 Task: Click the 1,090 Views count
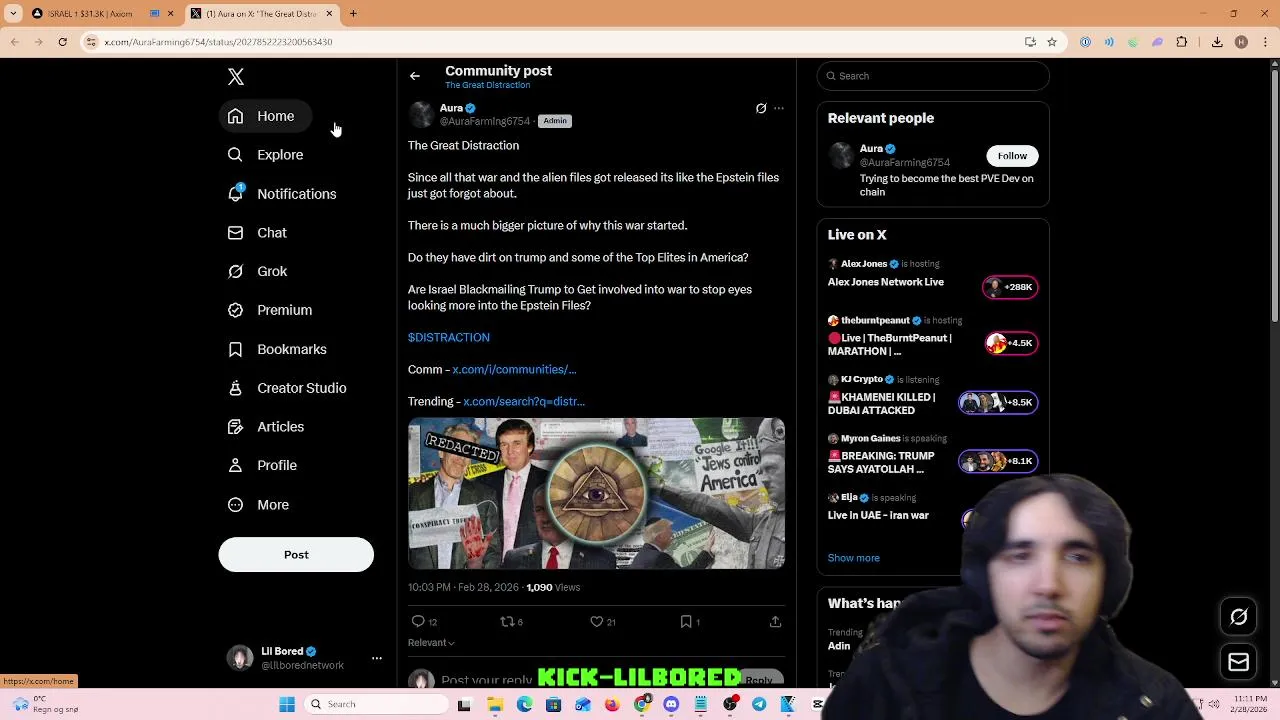click(x=553, y=588)
